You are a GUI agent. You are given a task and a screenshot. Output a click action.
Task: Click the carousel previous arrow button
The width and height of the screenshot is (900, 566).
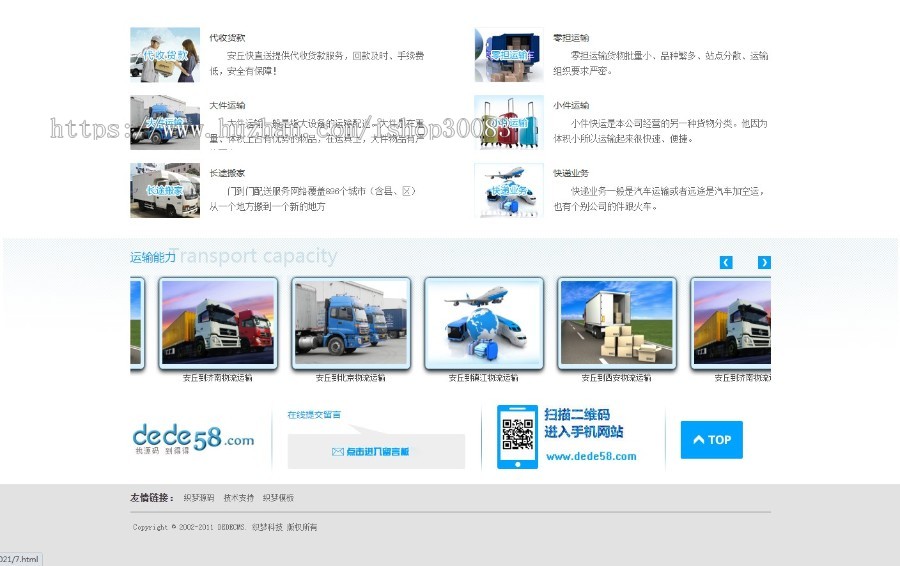tap(726, 262)
